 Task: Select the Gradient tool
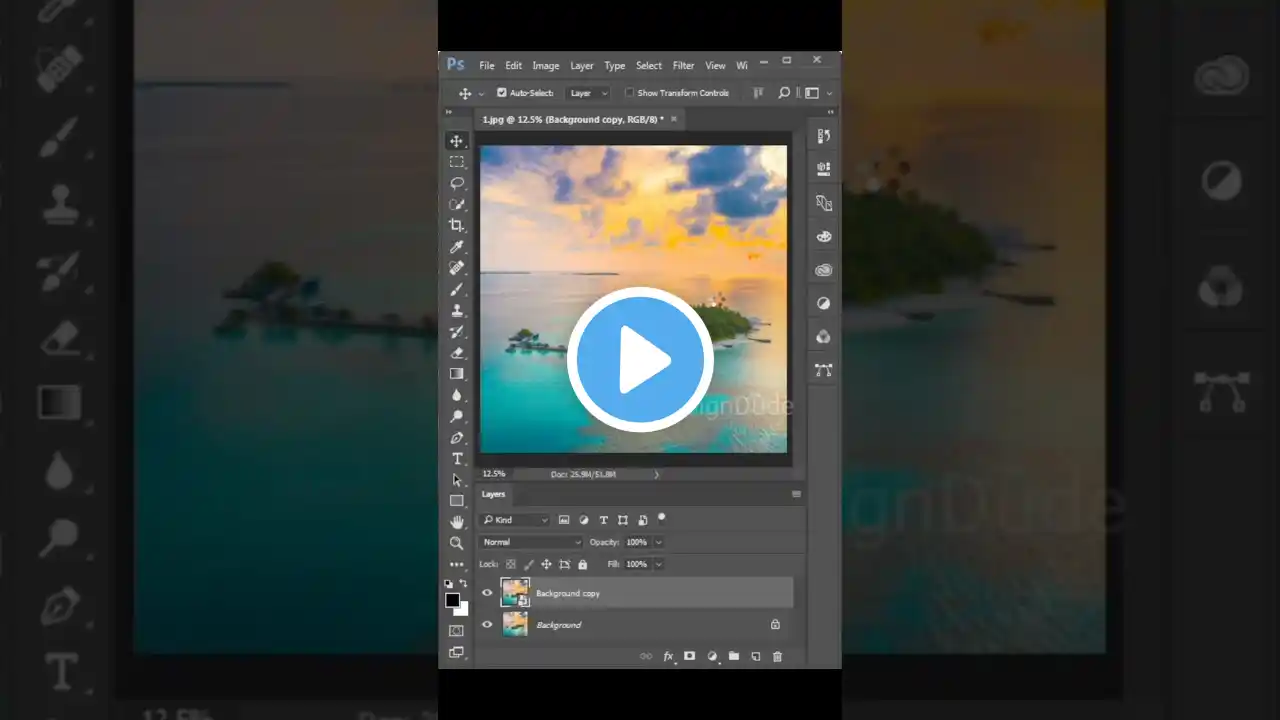point(457,374)
